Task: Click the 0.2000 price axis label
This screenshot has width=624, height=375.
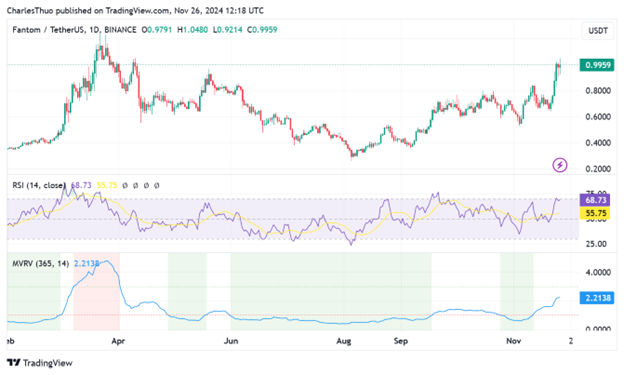Action: pyautogui.click(x=598, y=169)
